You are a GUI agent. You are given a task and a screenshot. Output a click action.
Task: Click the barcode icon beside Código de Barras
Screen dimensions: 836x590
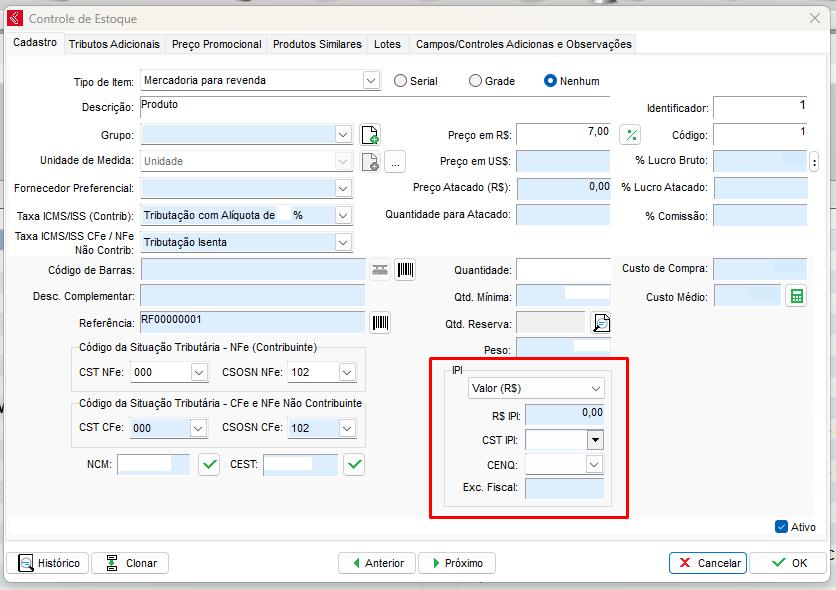pos(405,270)
